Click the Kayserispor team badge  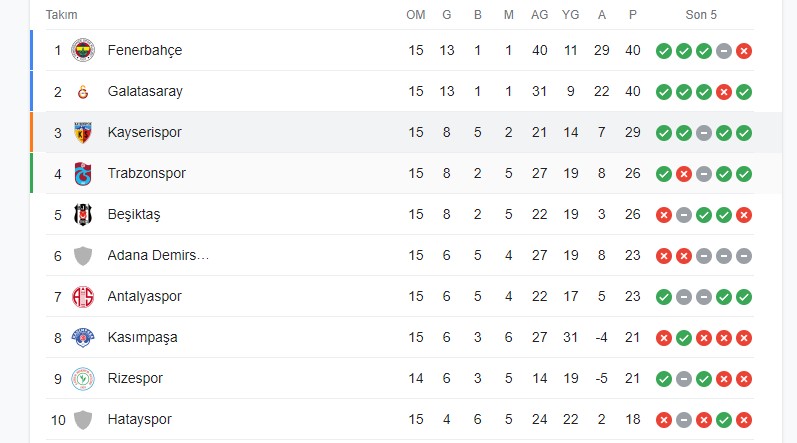point(83,133)
